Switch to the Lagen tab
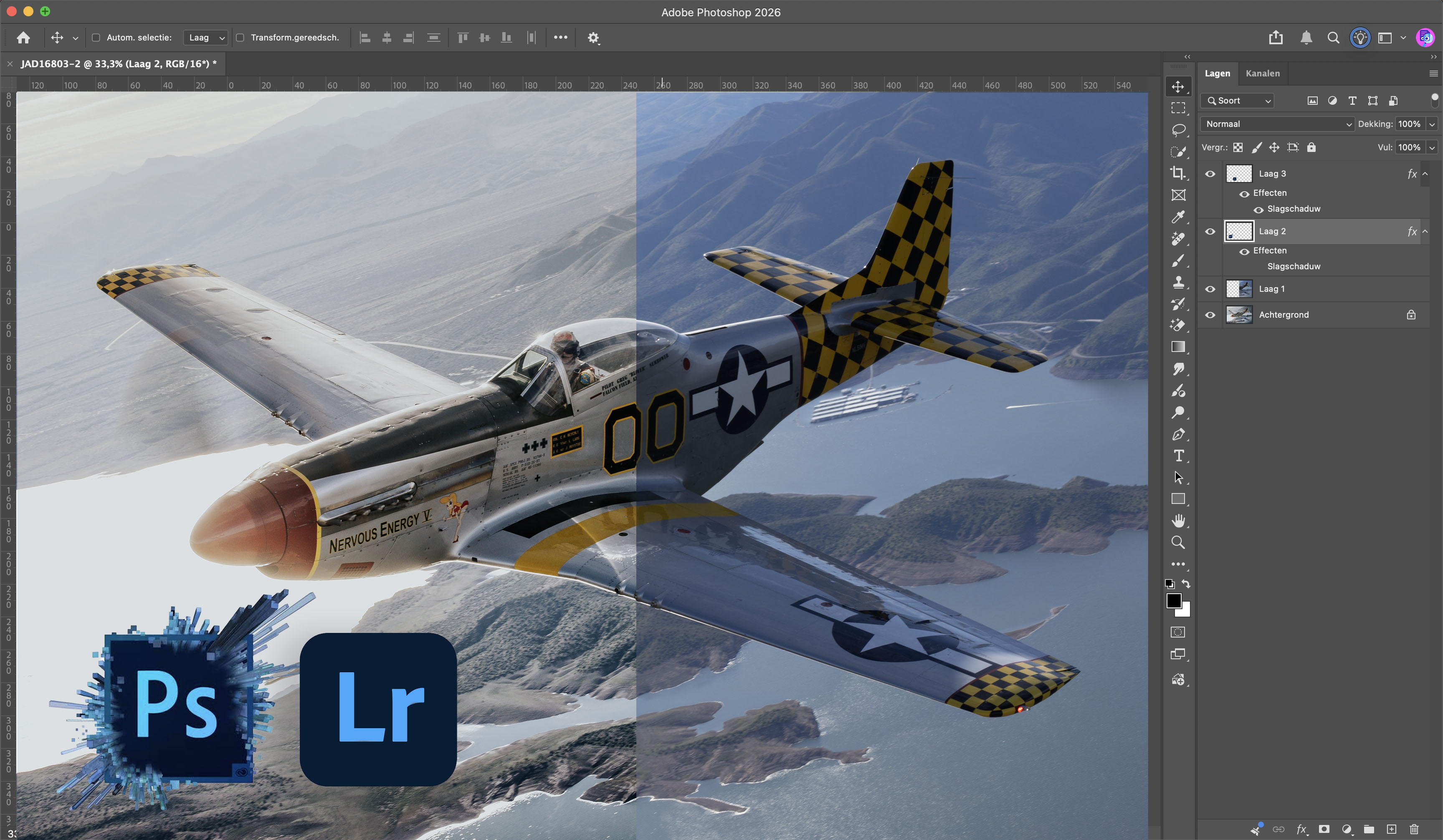The image size is (1443, 840). click(x=1217, y=73)
